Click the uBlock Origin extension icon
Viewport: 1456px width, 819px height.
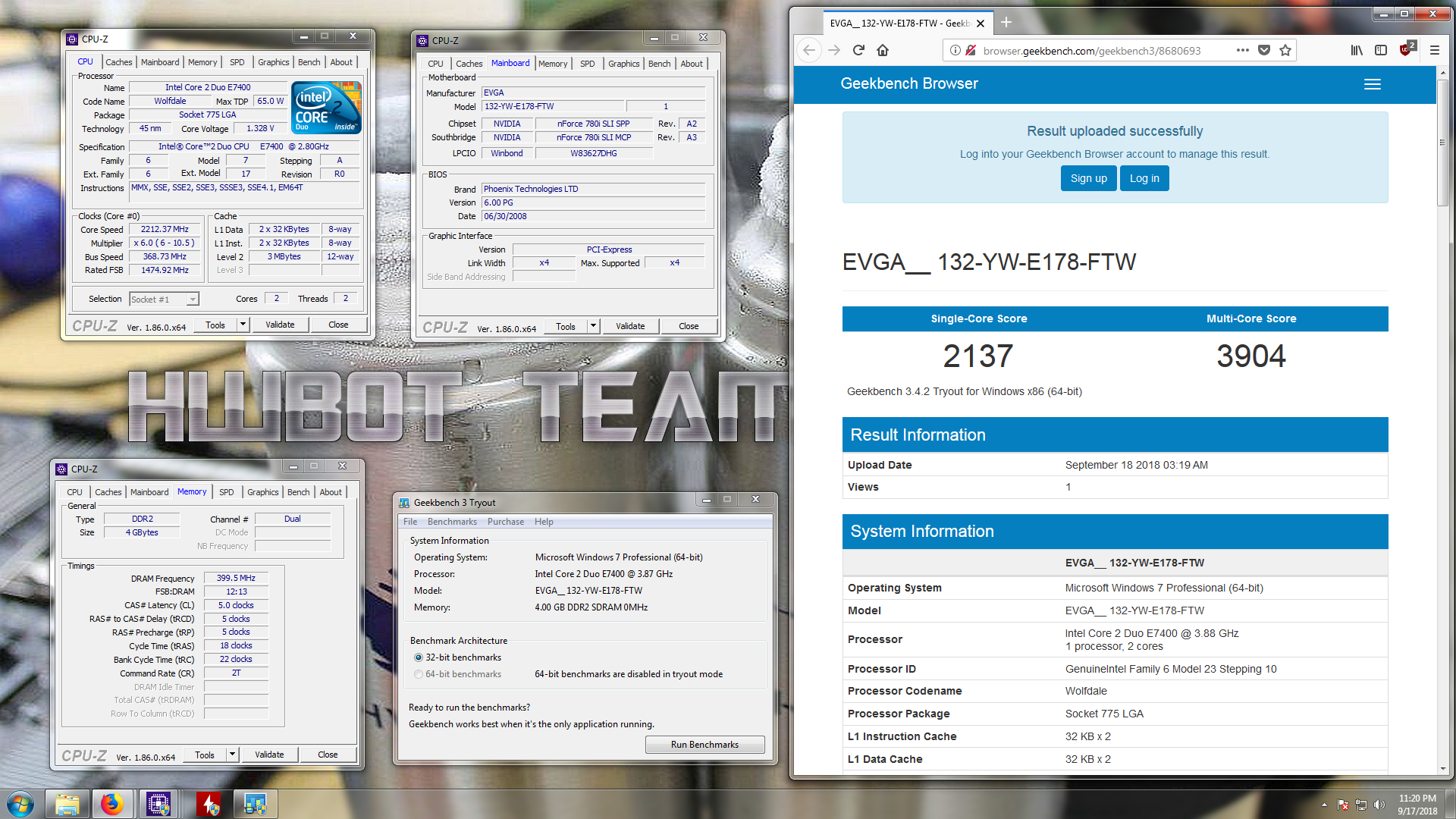click(1407, 49)
